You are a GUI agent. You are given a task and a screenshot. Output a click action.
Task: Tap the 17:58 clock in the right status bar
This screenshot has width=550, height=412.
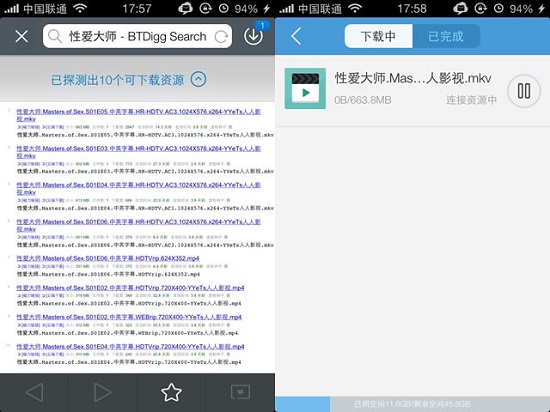pyautogui.click(x=412, y=8)
